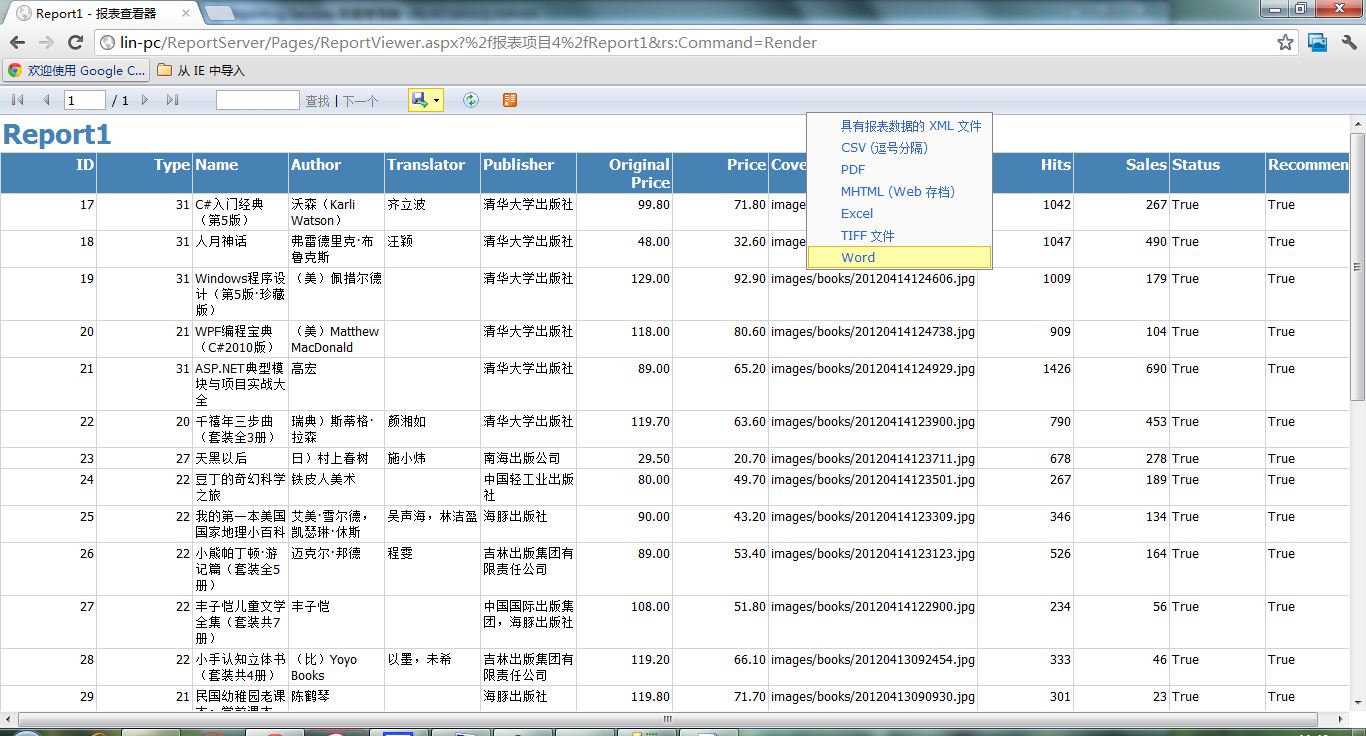Open a new browser tab
The height and width of the screenshot is (736, 1366).
220,14
